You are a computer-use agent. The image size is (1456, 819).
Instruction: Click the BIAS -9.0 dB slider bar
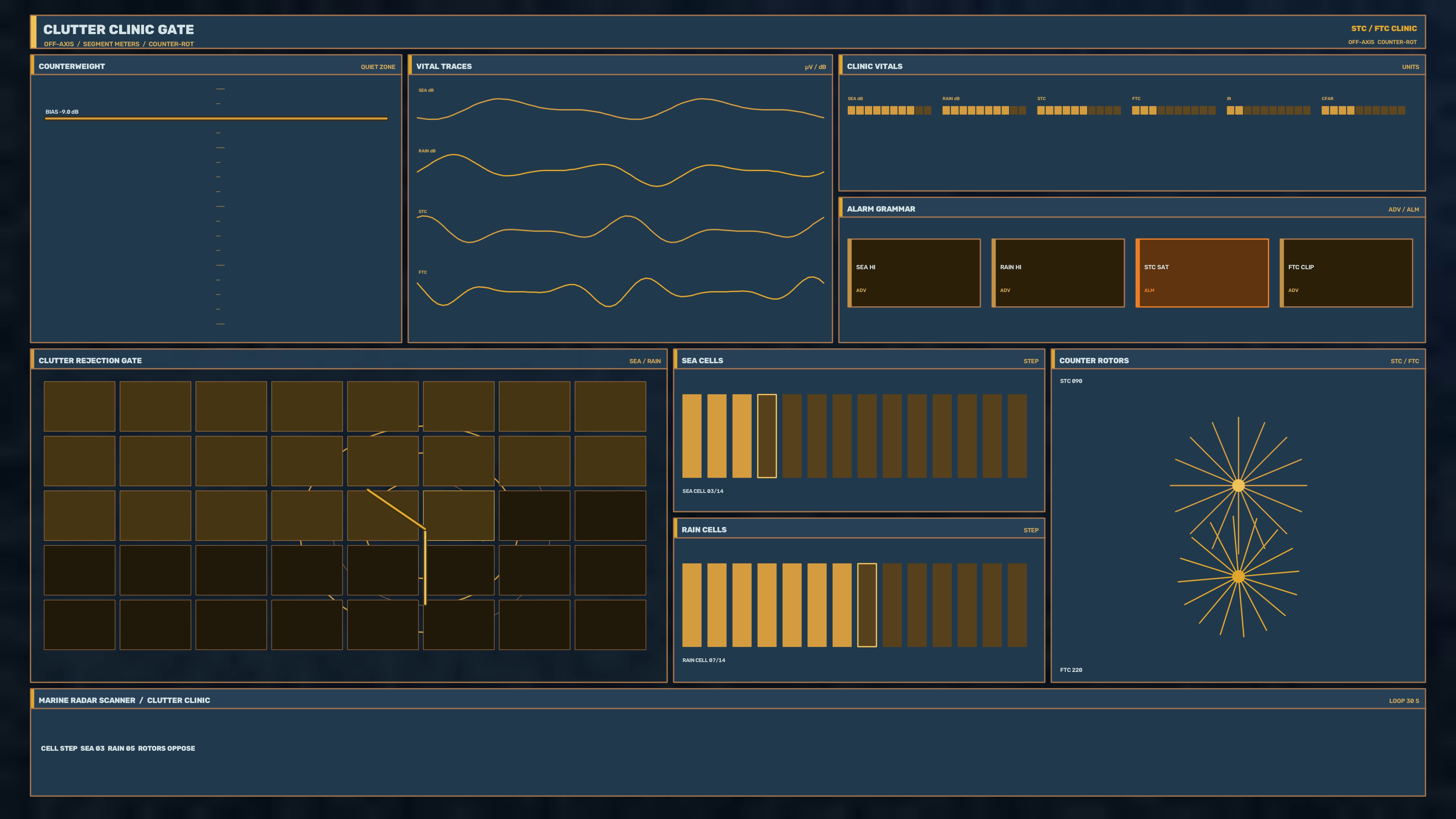pos(217,119)
